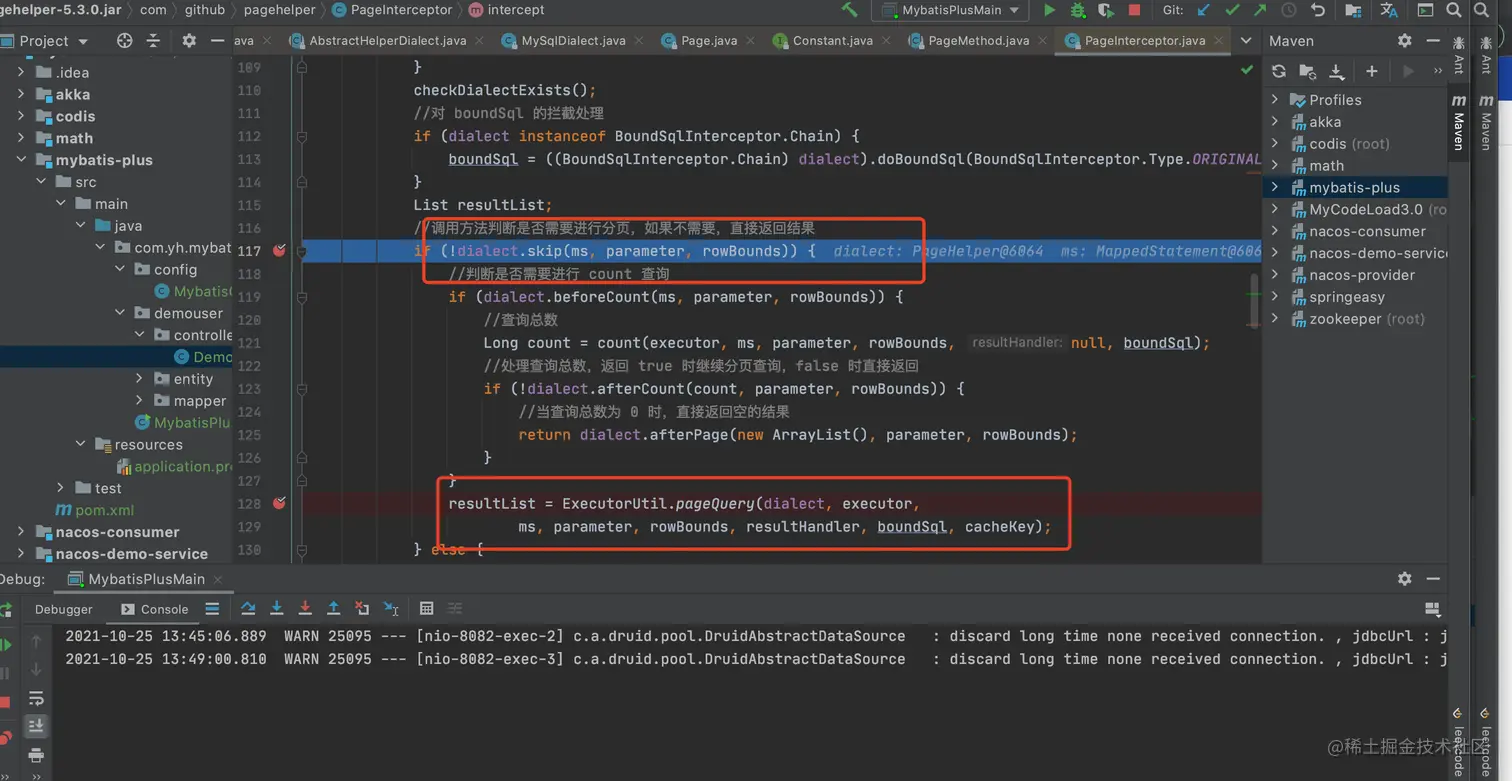This screenshot has height=781, width=1512.
Task: Hide the Project tool window
Action: point(217,41)
